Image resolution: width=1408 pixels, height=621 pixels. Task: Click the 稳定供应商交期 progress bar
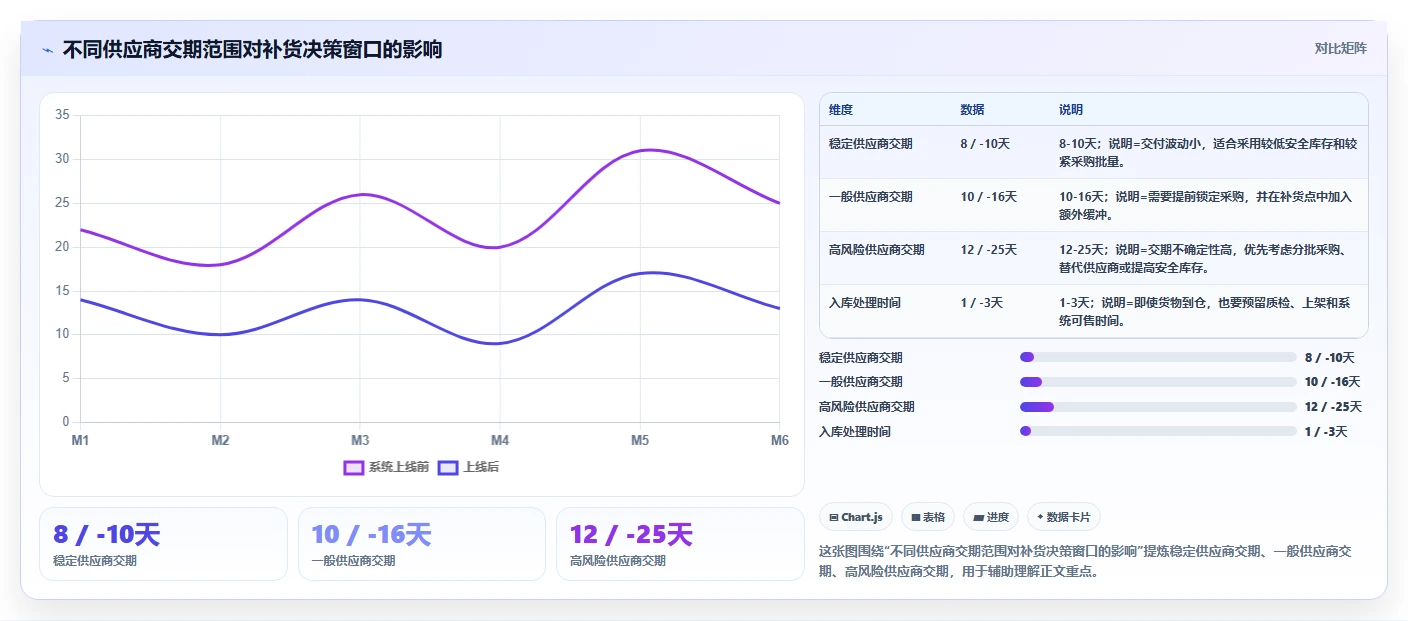click(1158, 357)
